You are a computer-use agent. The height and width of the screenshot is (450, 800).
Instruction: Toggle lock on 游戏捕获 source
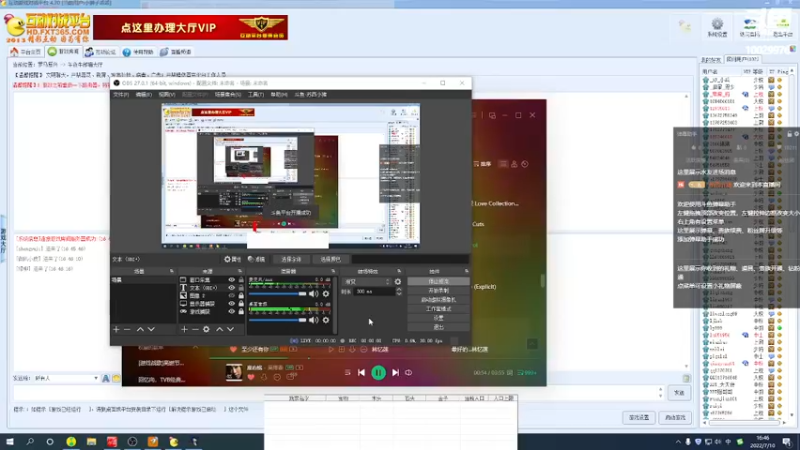[x=241, y=311]
